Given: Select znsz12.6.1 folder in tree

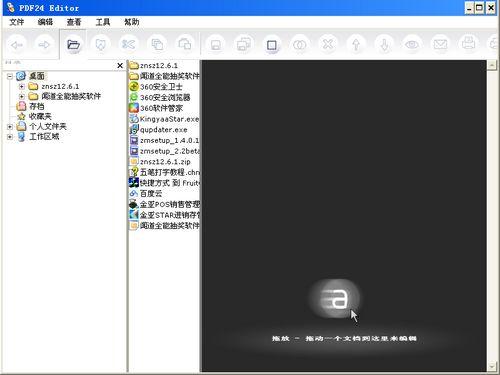Looking at the screenshot, I should click(60, 86).
